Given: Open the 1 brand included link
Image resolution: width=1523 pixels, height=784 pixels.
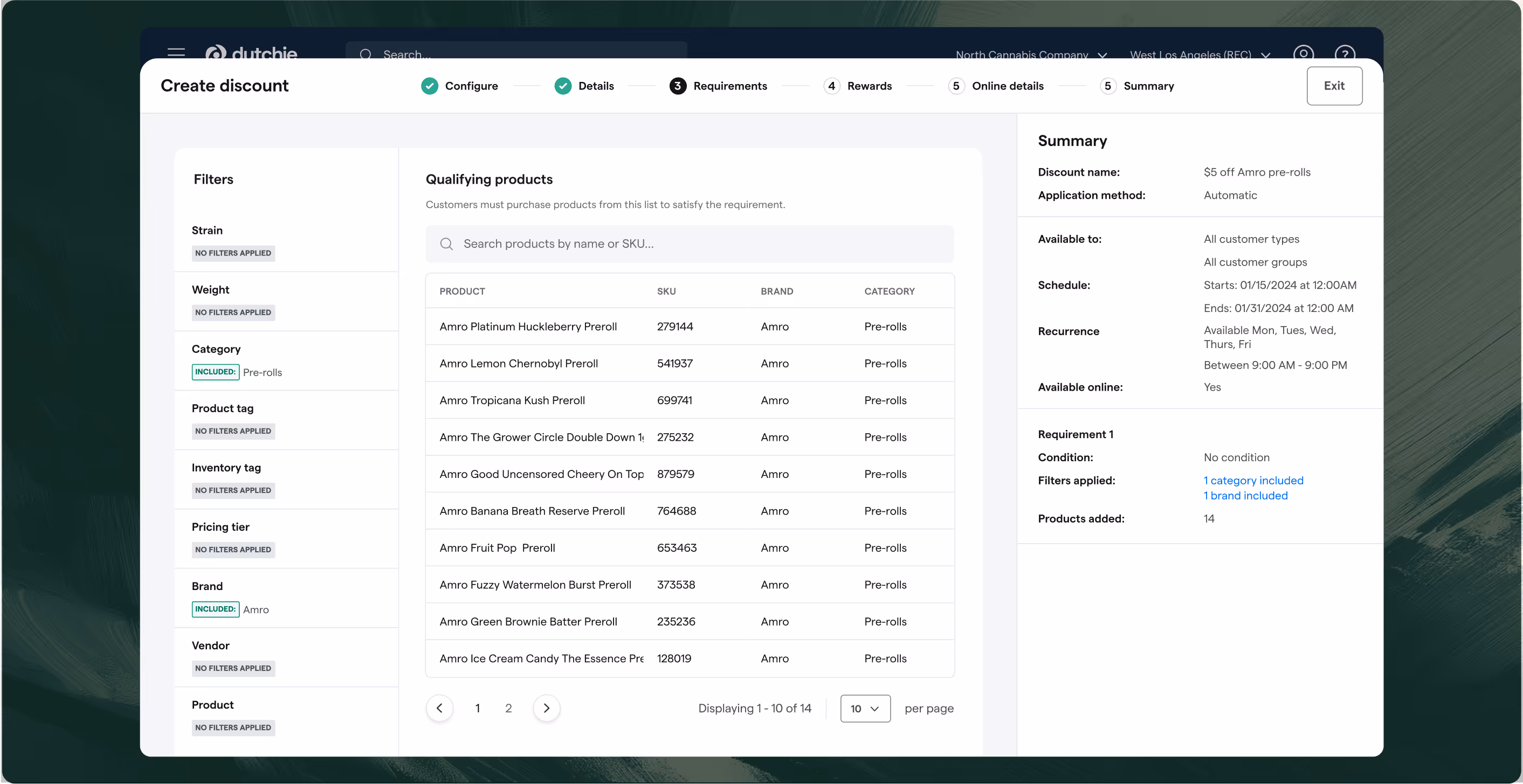Looking at the screenshot, I should click(1245, 496).
